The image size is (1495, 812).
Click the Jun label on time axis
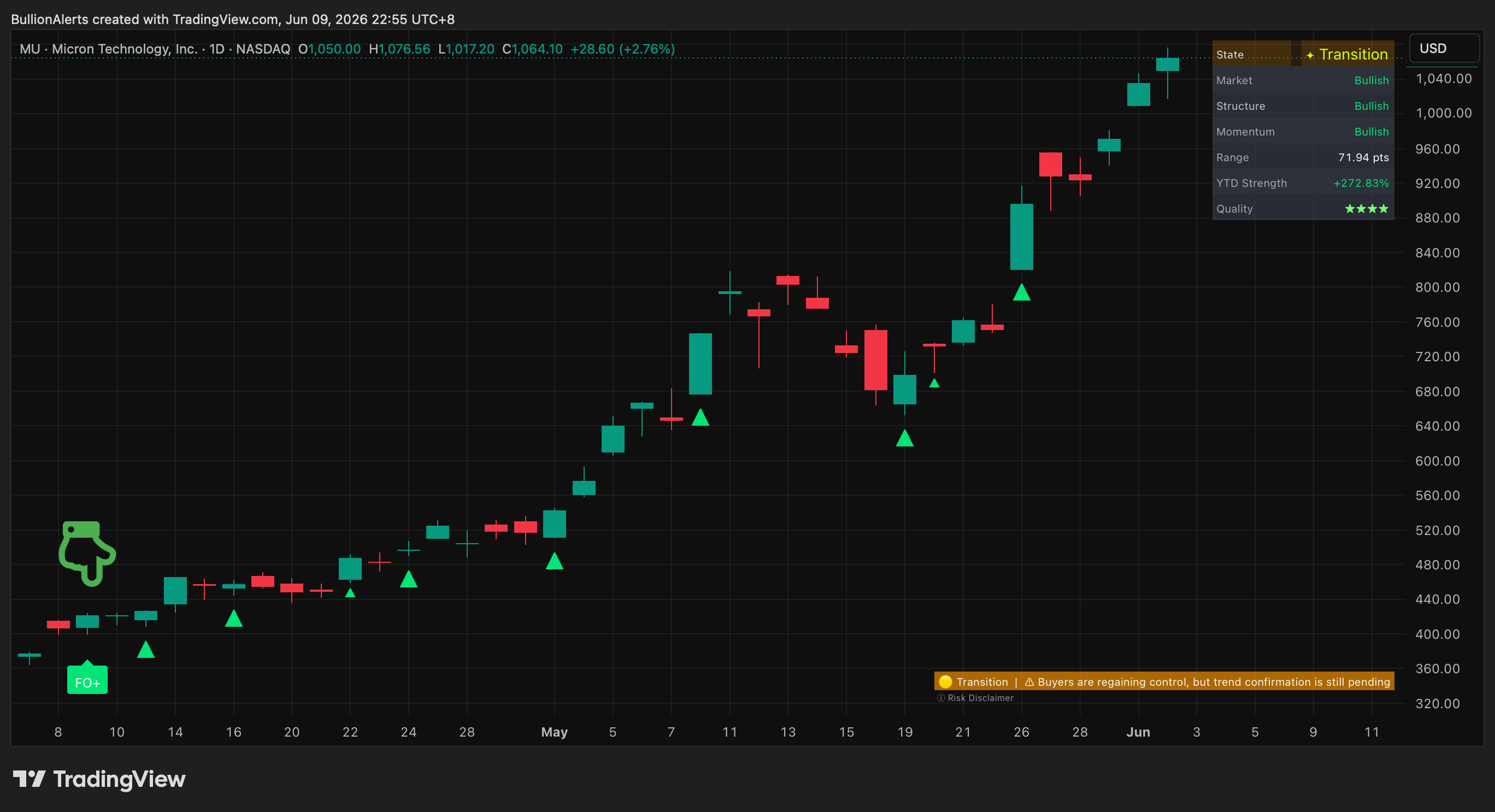coord(1138,731)
